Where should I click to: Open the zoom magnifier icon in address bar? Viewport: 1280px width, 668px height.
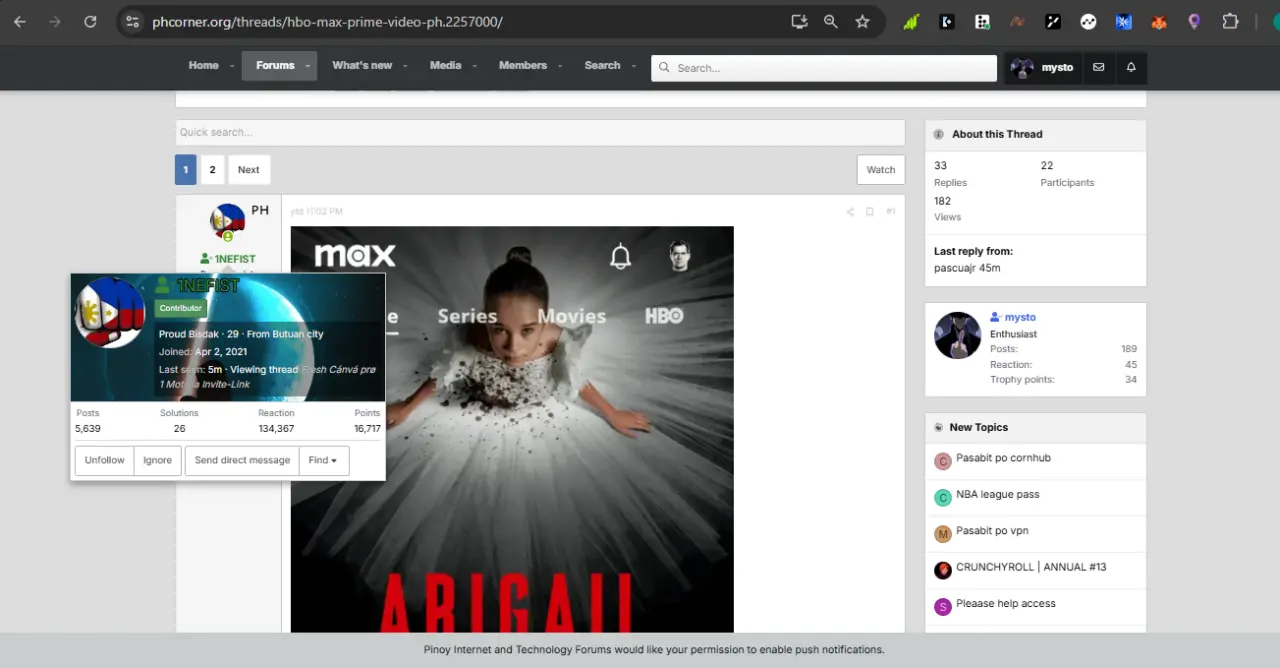coord(830,21)
